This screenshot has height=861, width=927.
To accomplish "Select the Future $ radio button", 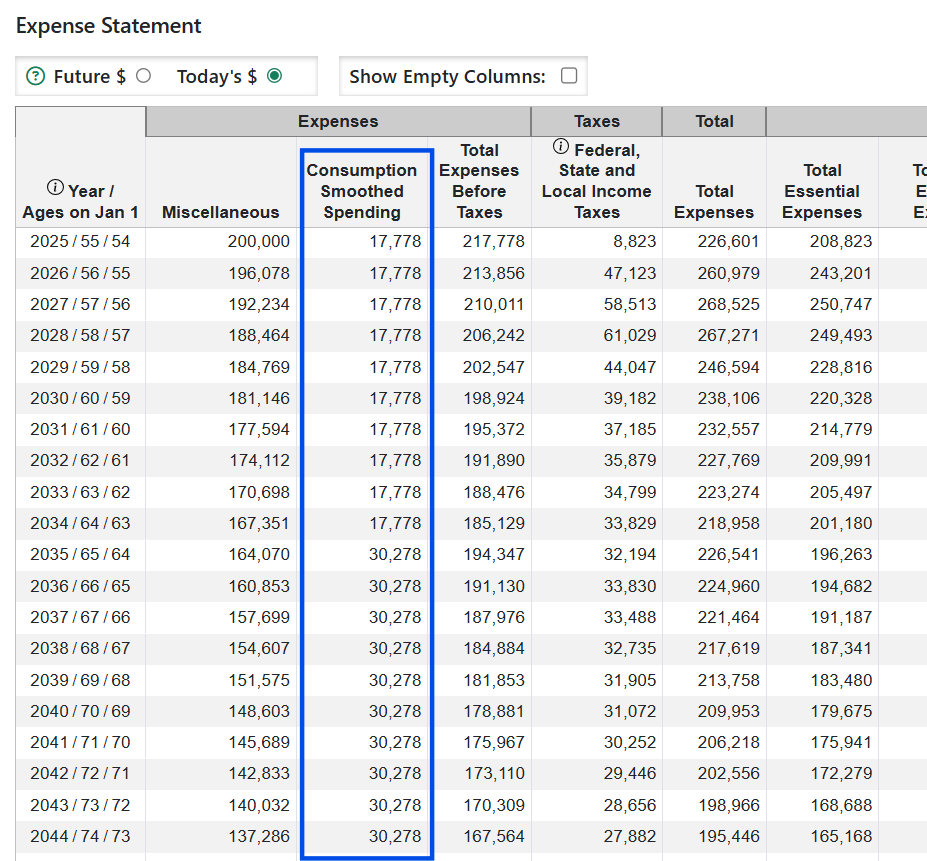I will [x=143, y=76].
